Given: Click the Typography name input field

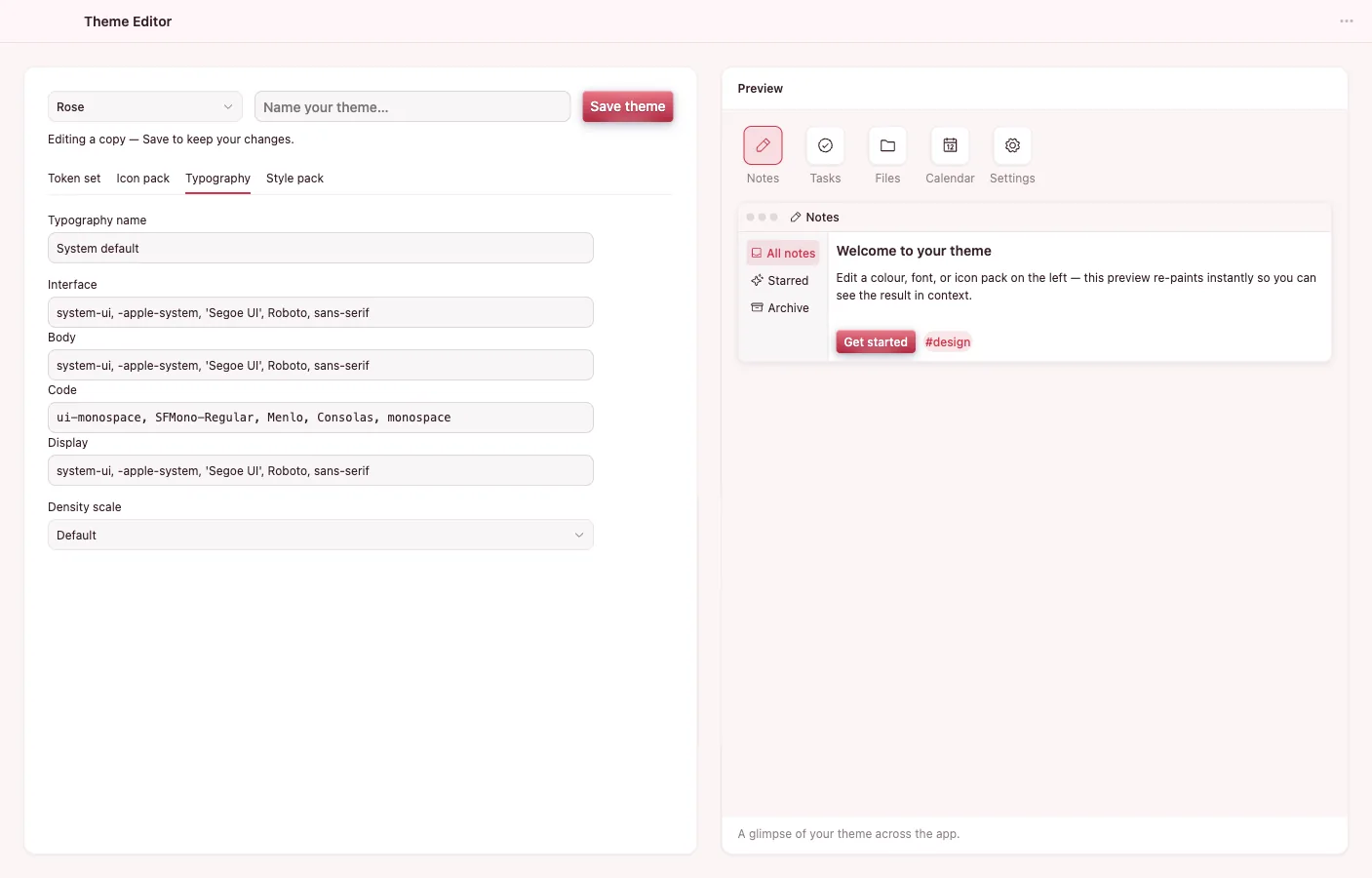Looking at the screenshot, I should click(321, 248).
